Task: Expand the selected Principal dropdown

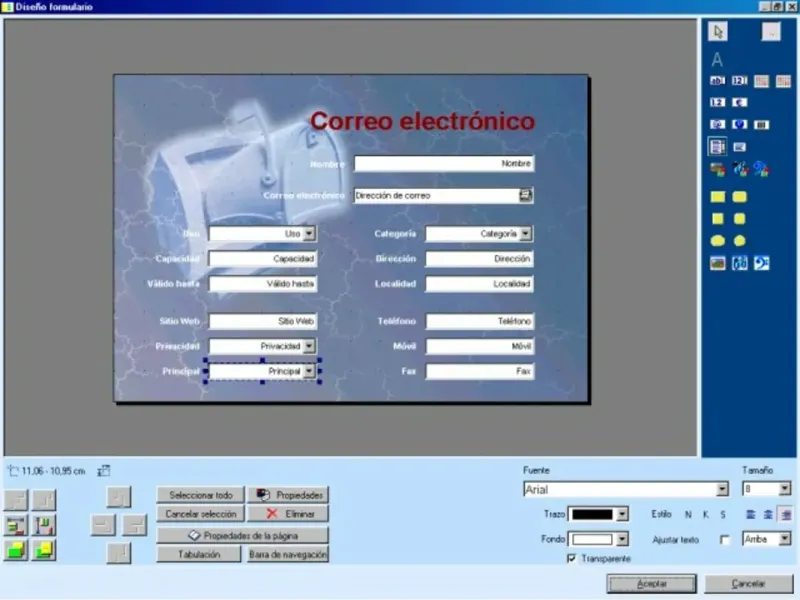Action: pyautogui.click(x=309, y=371)
